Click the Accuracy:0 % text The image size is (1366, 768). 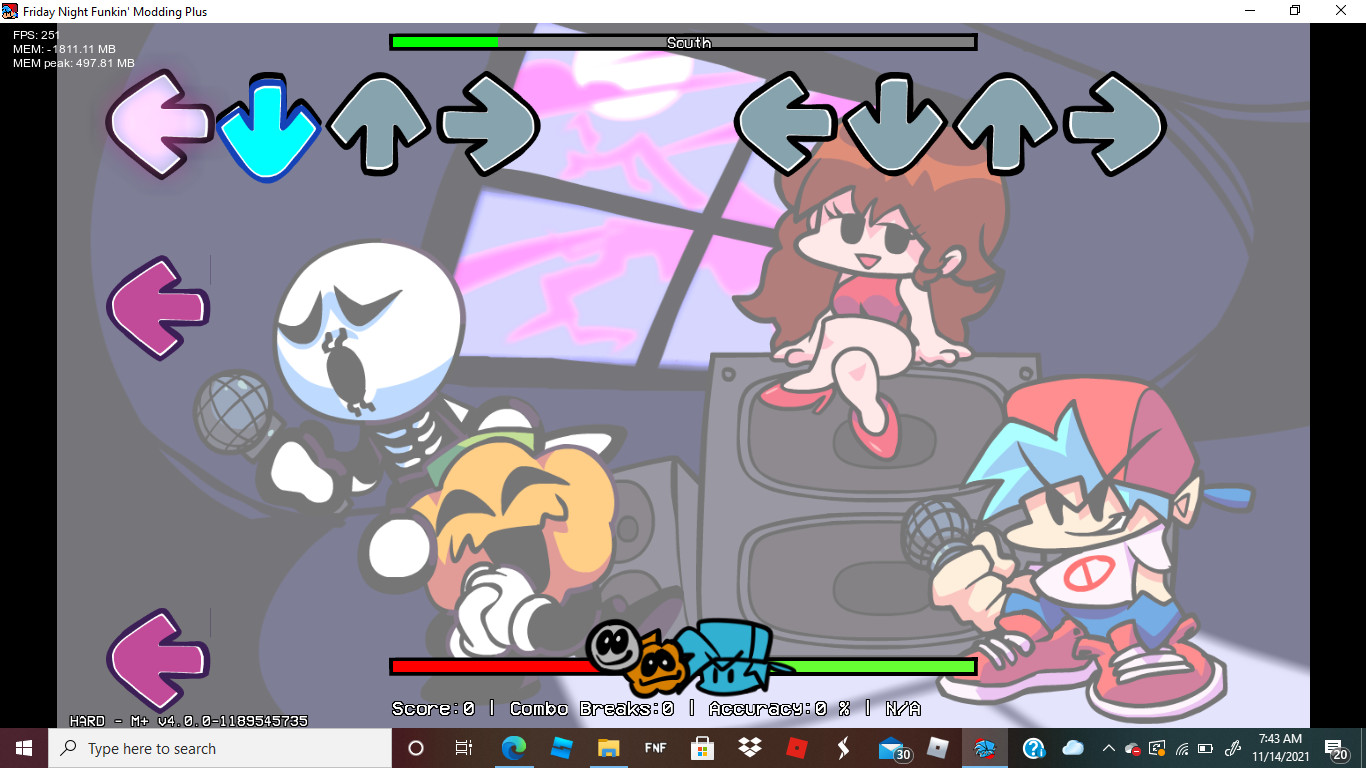point(779,708)
